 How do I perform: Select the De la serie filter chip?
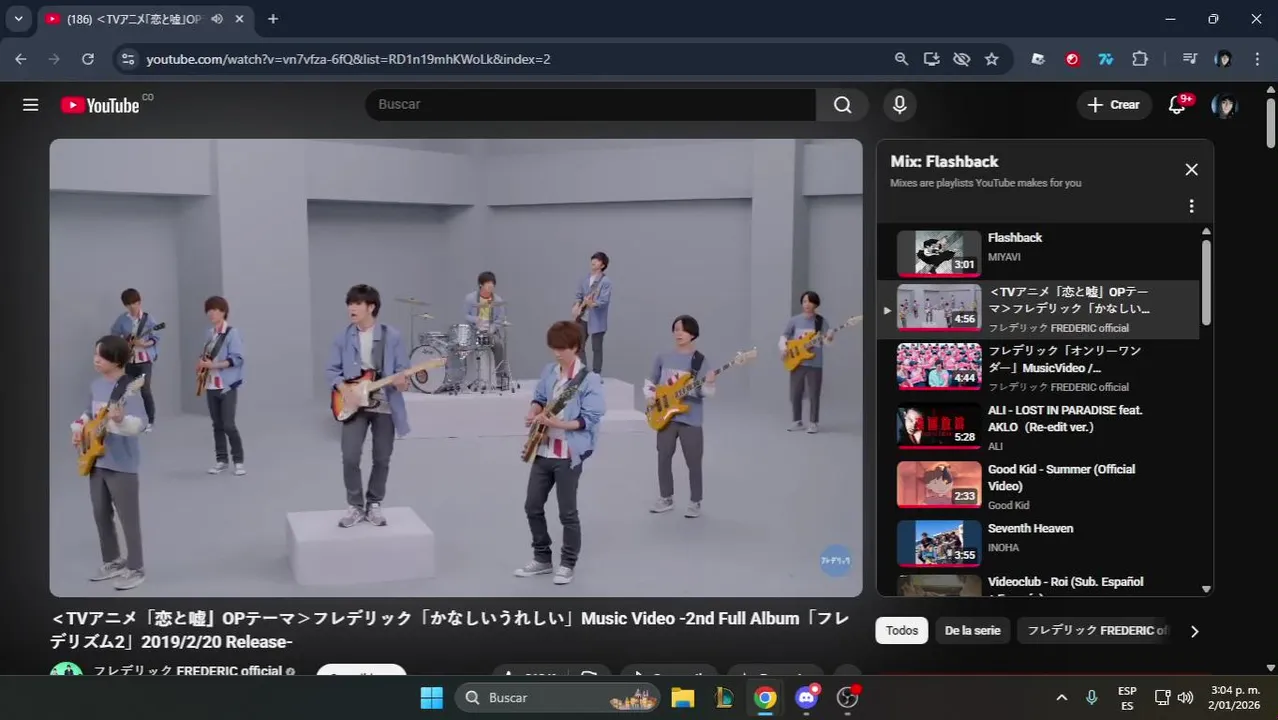(972, 631)
